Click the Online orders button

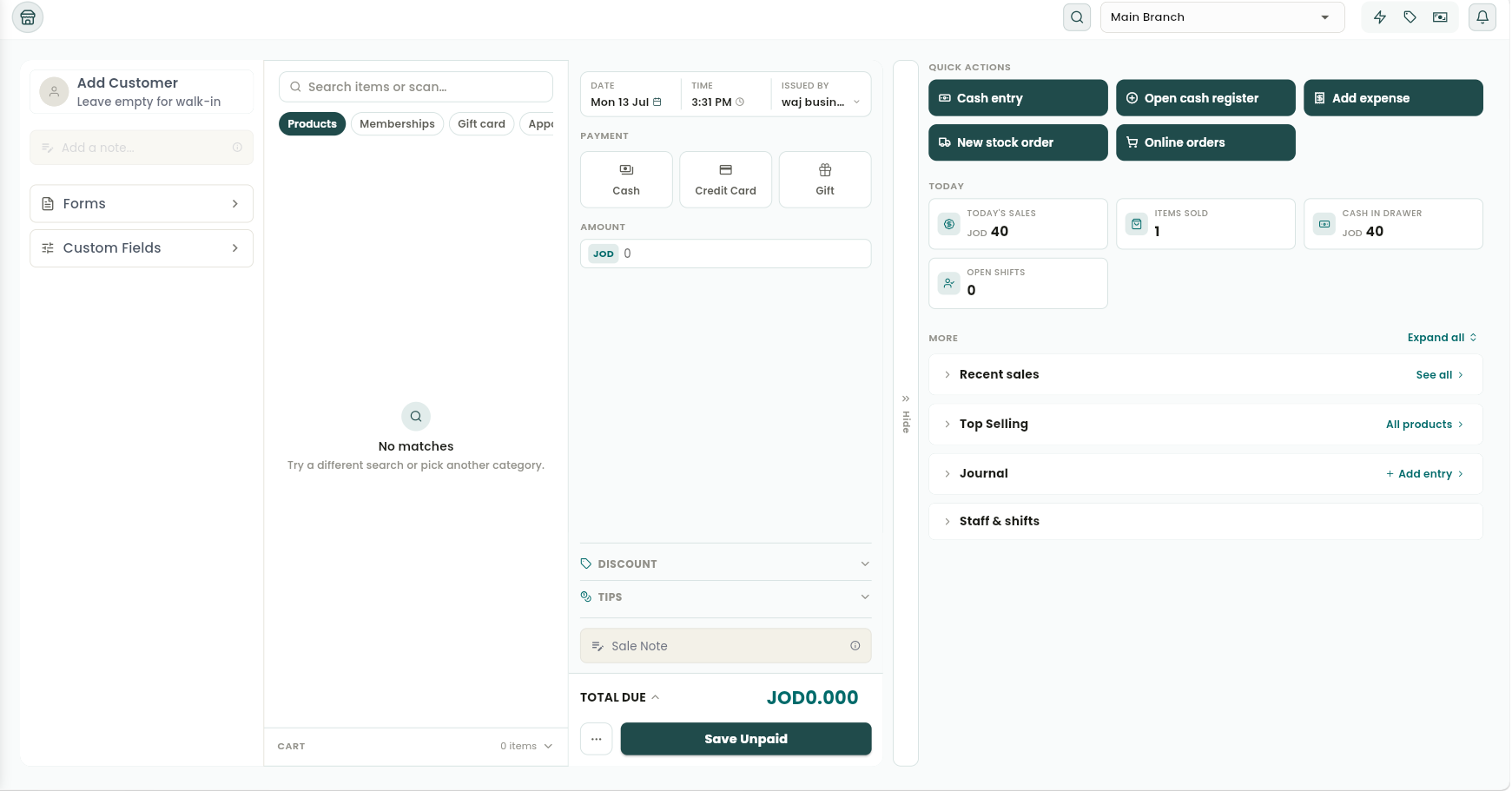tap(1205, 142)
